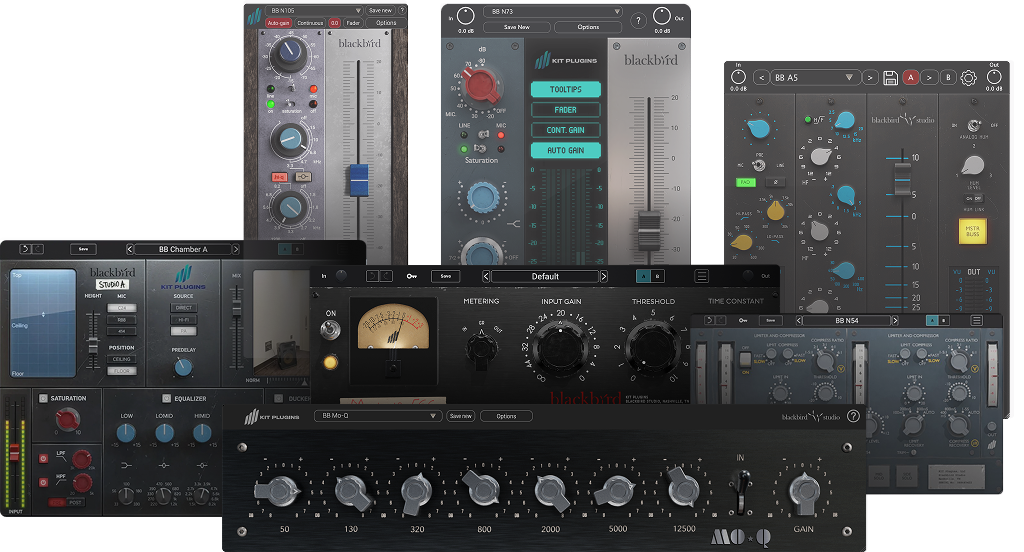Click help icon in BB Mo-Q plugin
Screen dimensions: 1024x552
(853, 416)
